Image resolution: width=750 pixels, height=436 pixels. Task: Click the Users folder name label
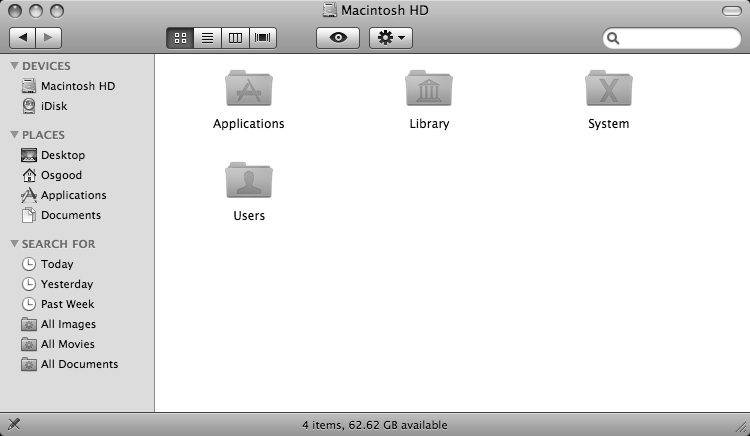pyautogui.click(x=249, y=216)
